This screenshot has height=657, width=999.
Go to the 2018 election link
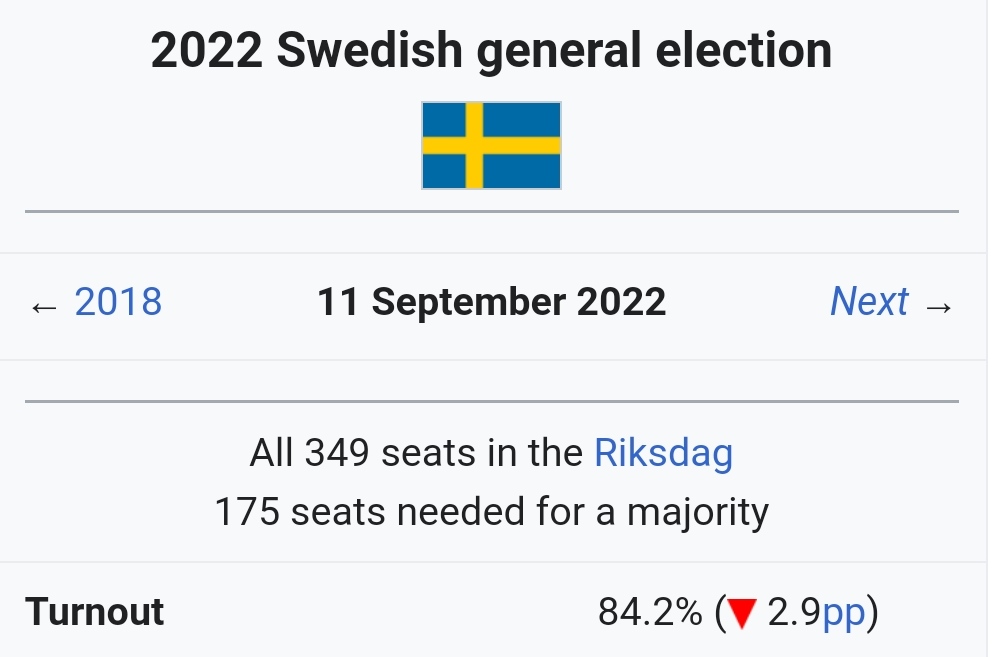[x=118, y=302]
